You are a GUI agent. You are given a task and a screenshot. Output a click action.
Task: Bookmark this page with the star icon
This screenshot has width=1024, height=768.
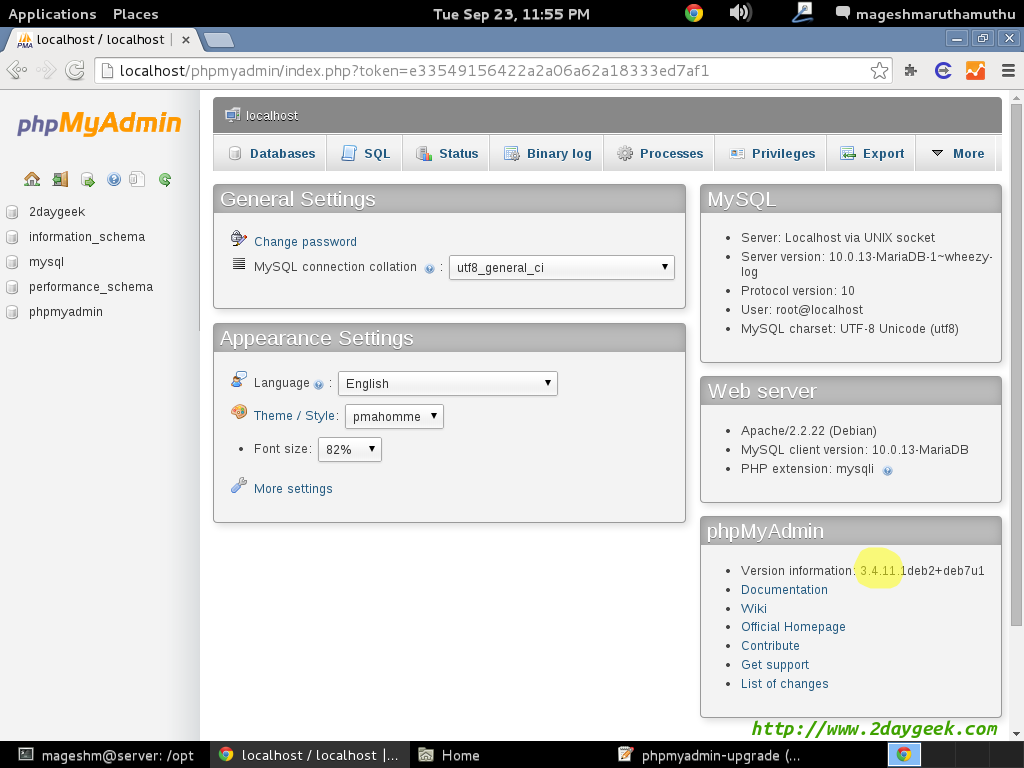tap(879, 70)
